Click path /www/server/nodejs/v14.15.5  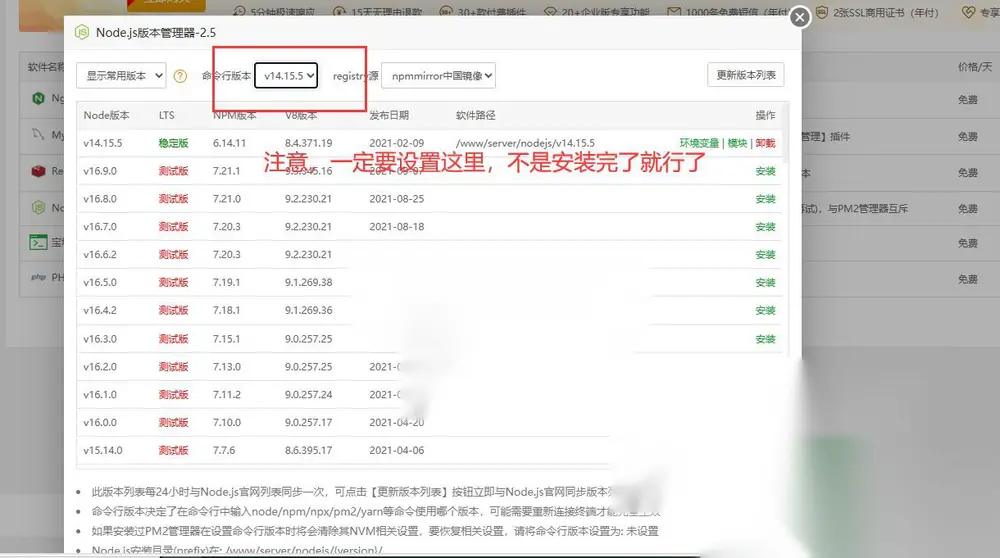pyautogui.click(x=525, y=143)
